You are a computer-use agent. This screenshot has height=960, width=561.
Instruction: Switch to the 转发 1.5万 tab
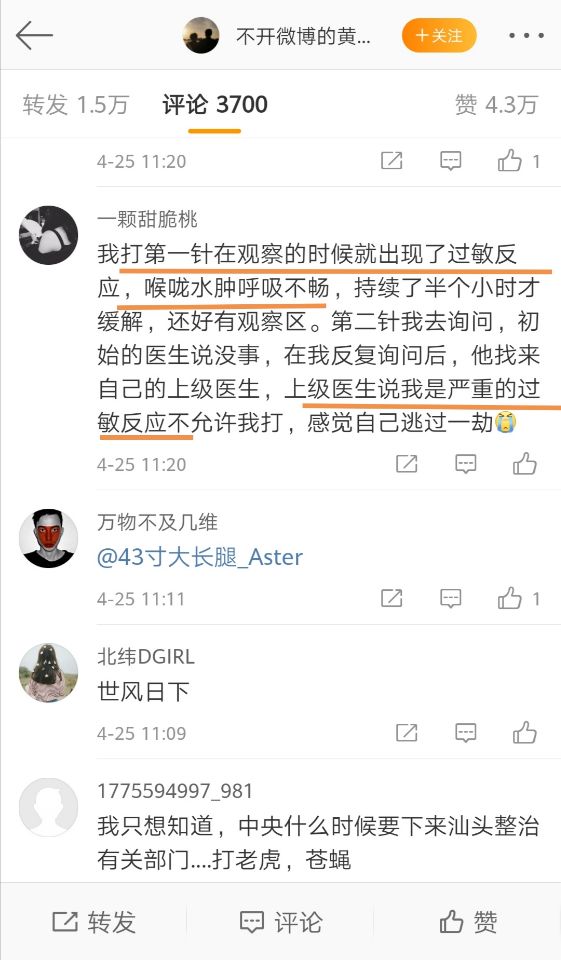tap(75, 105)
